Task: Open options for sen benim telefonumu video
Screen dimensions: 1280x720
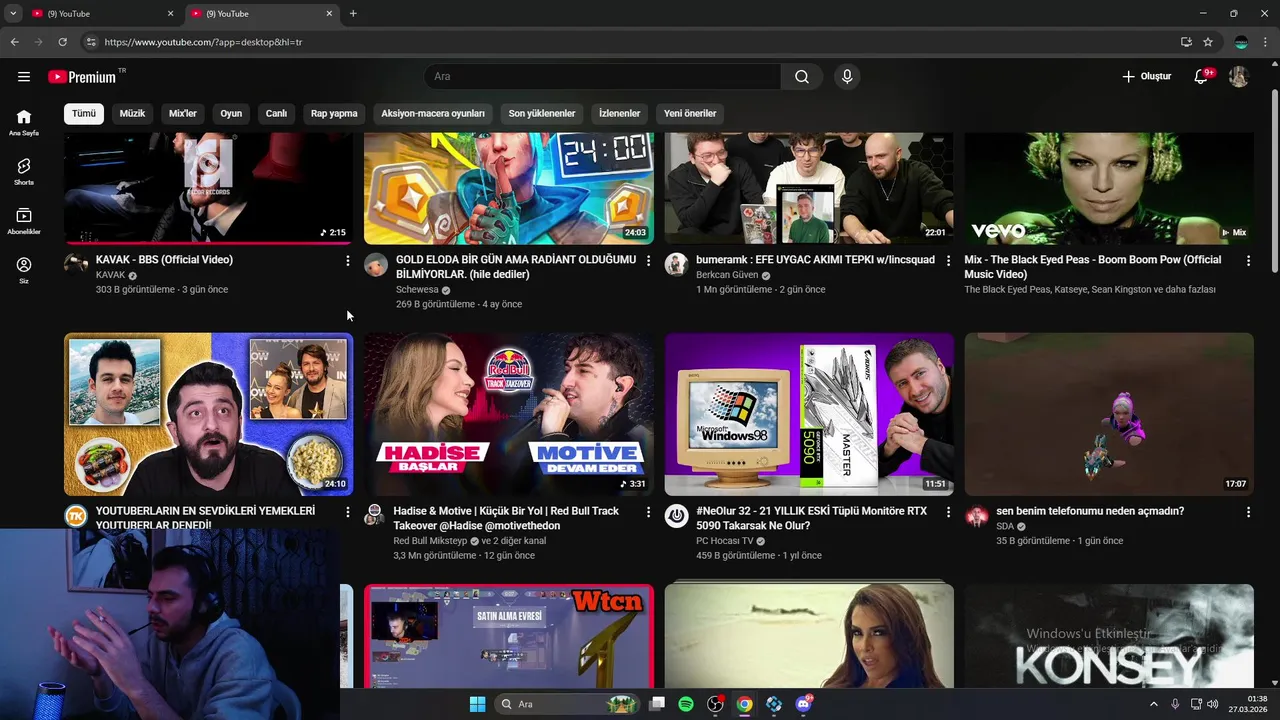Action: pos(1248,512)
